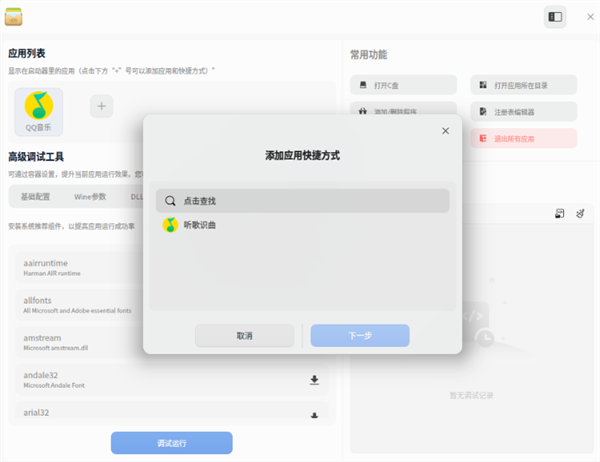Click the plus button to add application
The image size is (600, 462).
(102, 105)
